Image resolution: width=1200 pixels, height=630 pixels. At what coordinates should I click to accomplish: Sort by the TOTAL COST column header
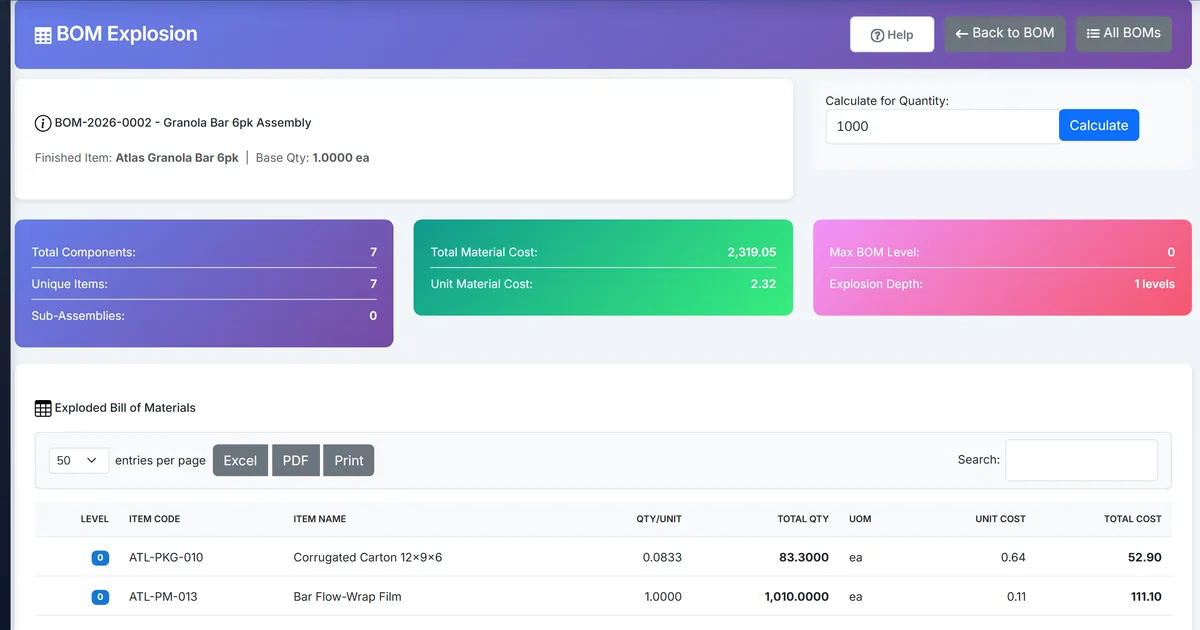pyautogui.click(x=1133, y=519)
